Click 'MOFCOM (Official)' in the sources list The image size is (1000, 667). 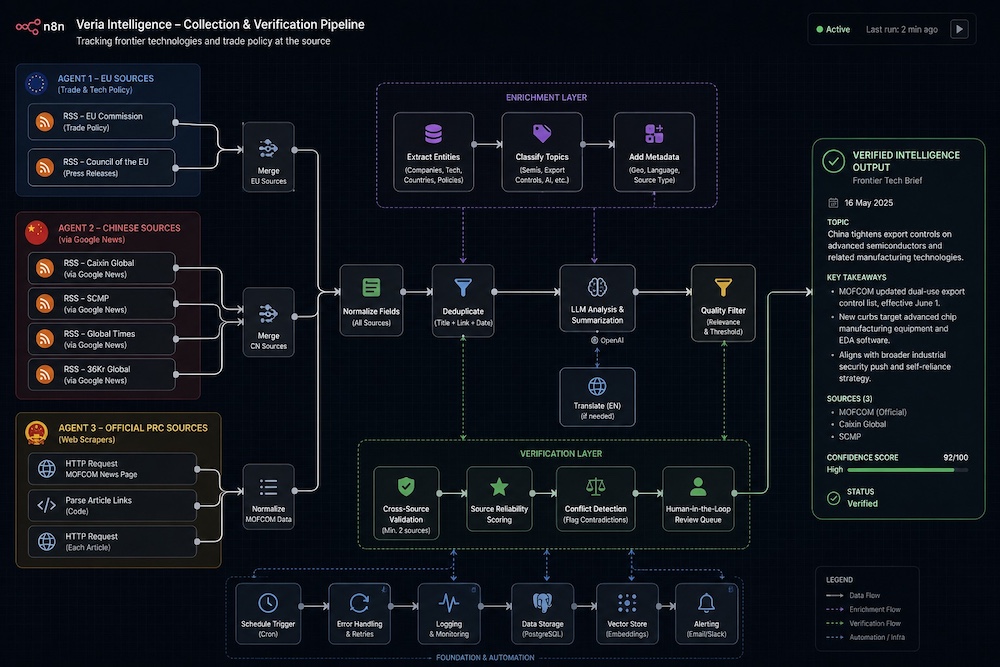[872, 412]
